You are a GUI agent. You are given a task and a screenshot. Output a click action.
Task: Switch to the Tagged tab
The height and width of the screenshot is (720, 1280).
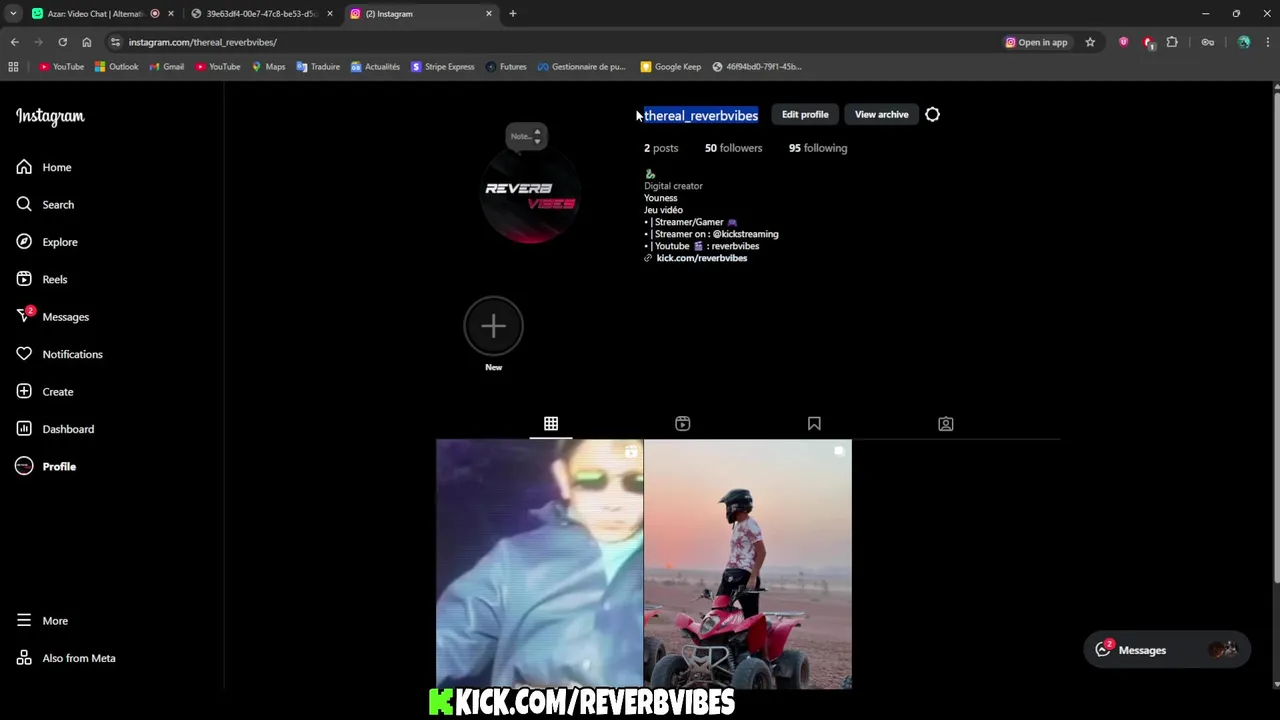click(x=945, y=424)
